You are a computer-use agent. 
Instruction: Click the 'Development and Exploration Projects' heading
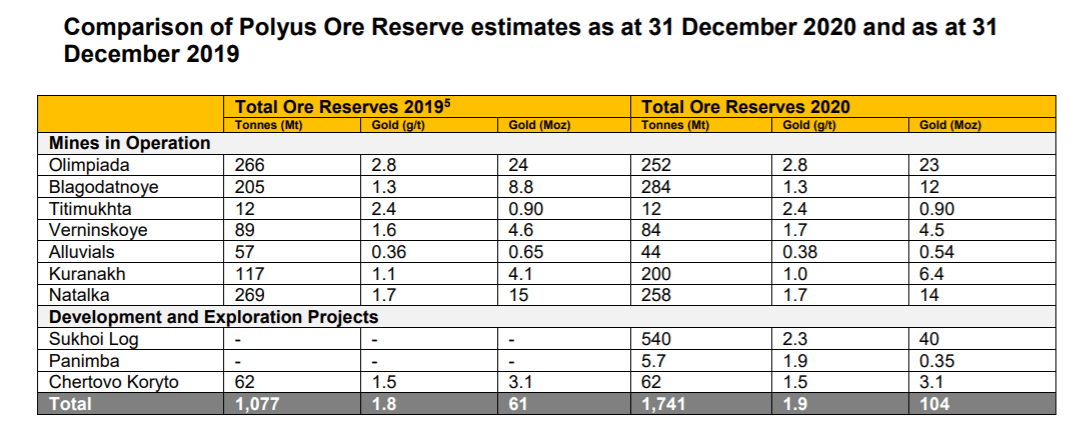(213, 317)
